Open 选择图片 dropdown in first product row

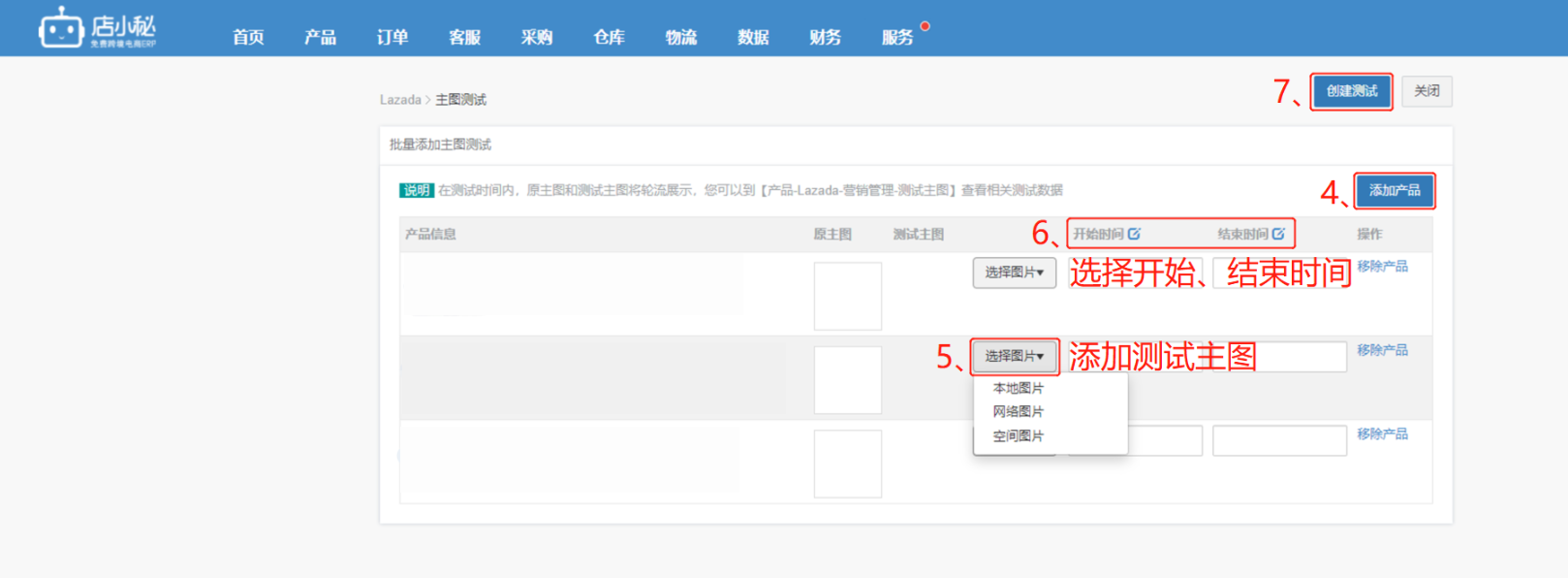[1015, 273]
